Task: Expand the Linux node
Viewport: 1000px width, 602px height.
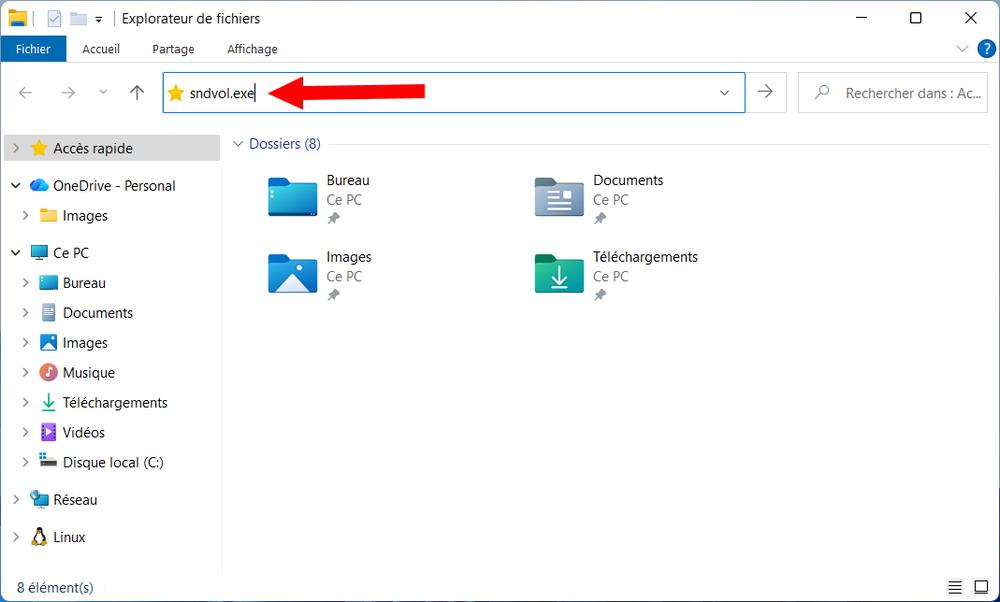Action: pos(16,537)
